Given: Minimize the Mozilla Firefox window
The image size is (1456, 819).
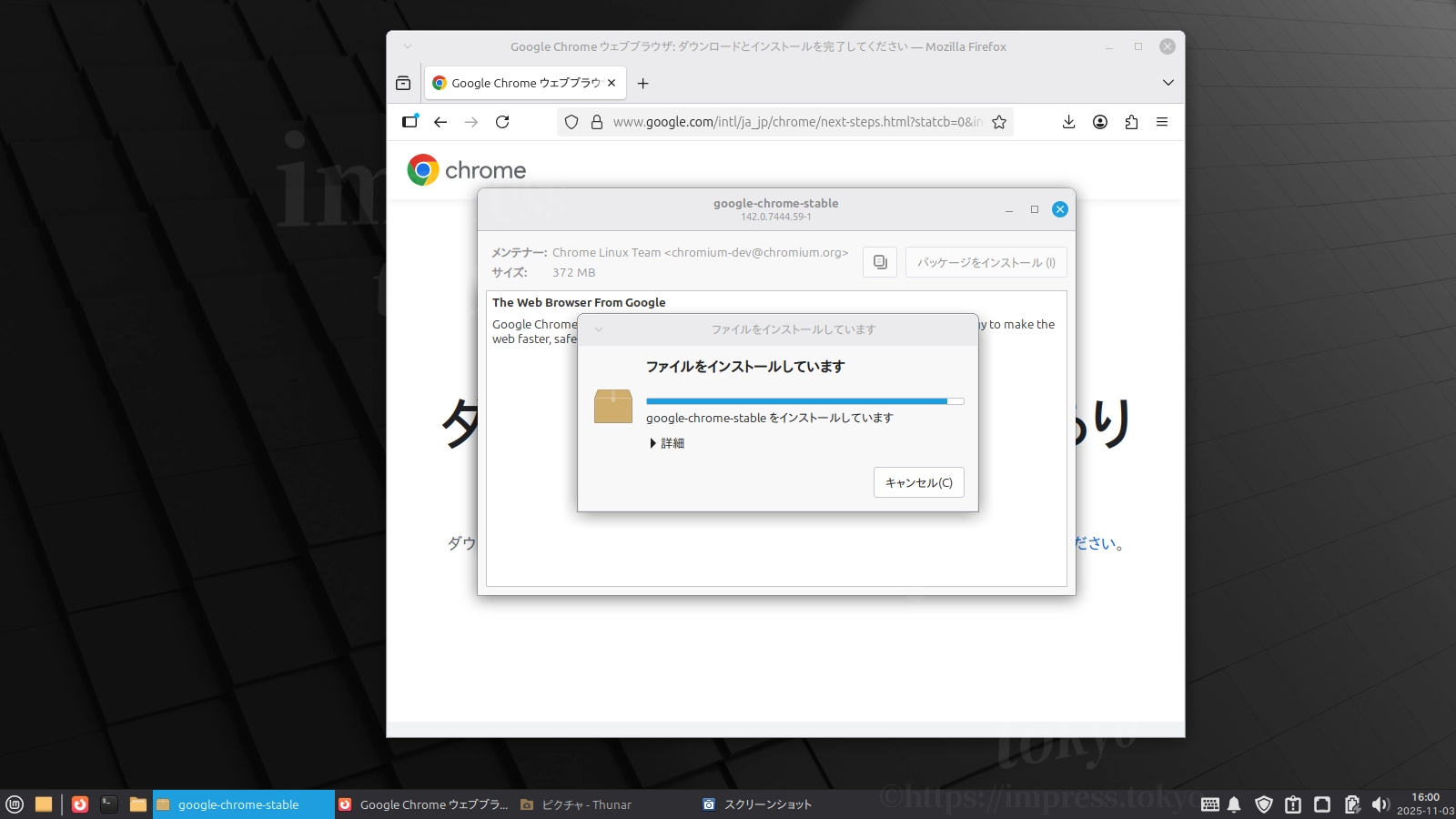Looking at the screenshot, I should (1109, 46).
